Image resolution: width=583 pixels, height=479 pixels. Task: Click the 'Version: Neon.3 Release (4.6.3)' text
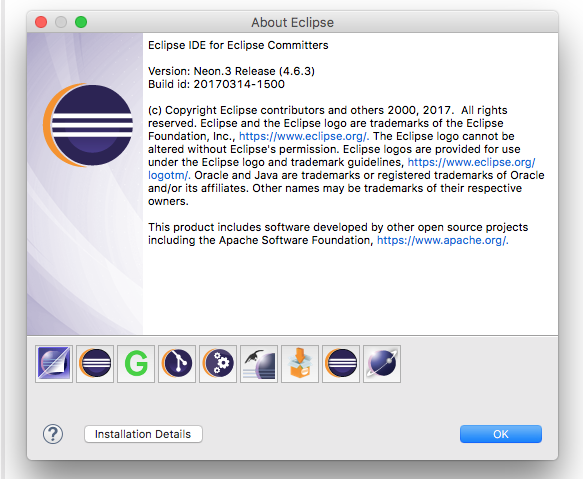pyautogui.click(x=231, y=71)
